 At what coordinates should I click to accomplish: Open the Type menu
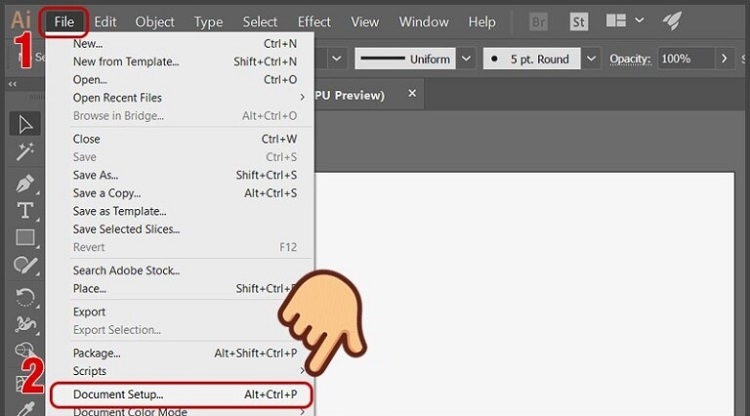(x=208, y=22)
